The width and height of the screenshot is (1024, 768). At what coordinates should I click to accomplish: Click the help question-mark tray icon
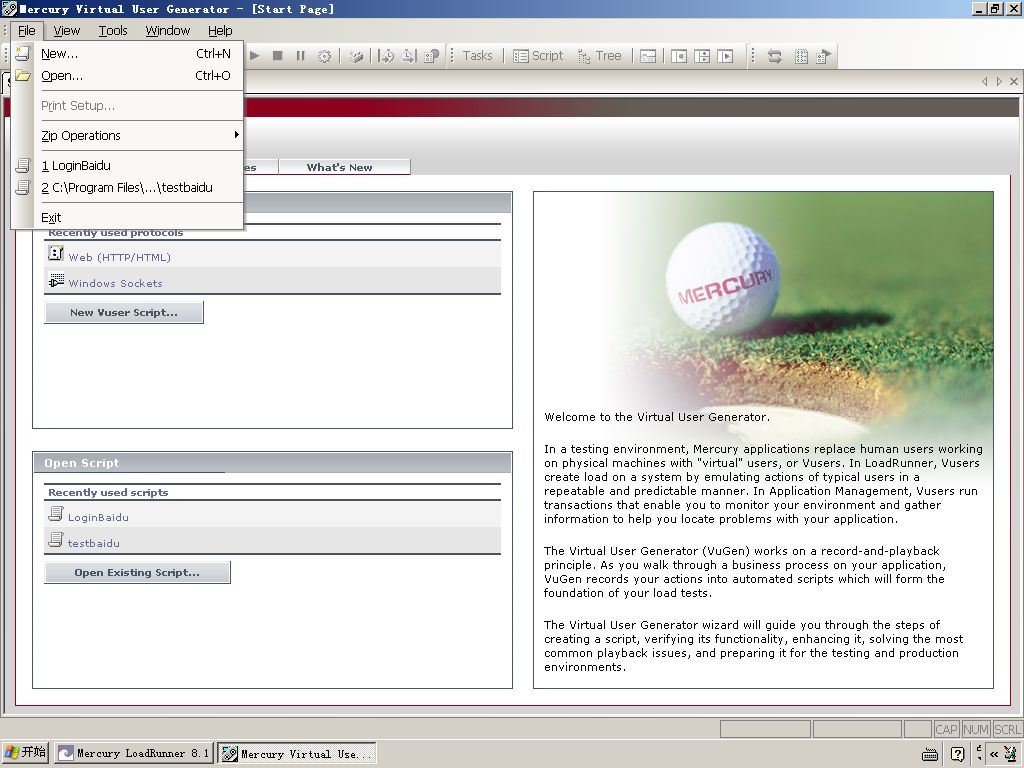[x=957, y=754]
